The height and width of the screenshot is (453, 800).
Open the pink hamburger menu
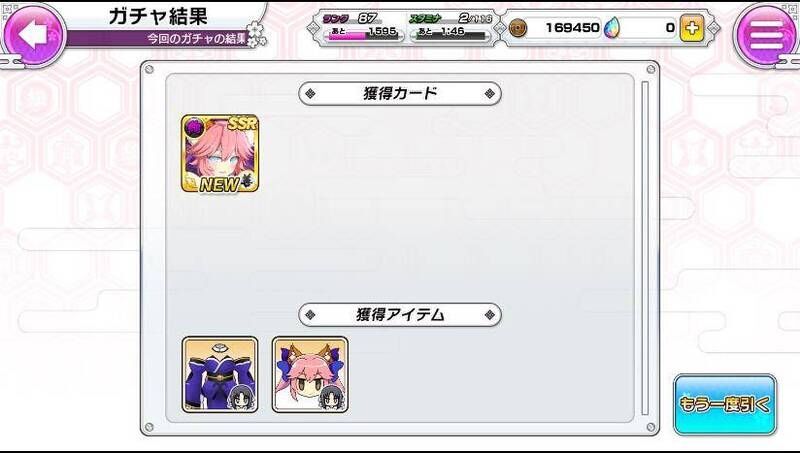[765, 34]
